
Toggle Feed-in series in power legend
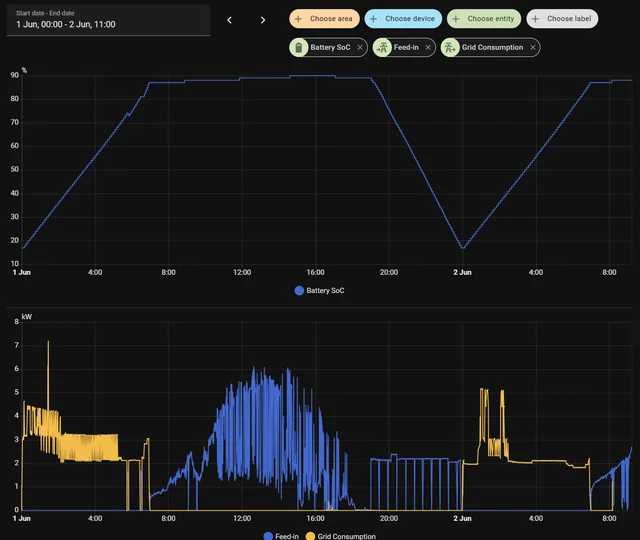(x=287, y=536)
